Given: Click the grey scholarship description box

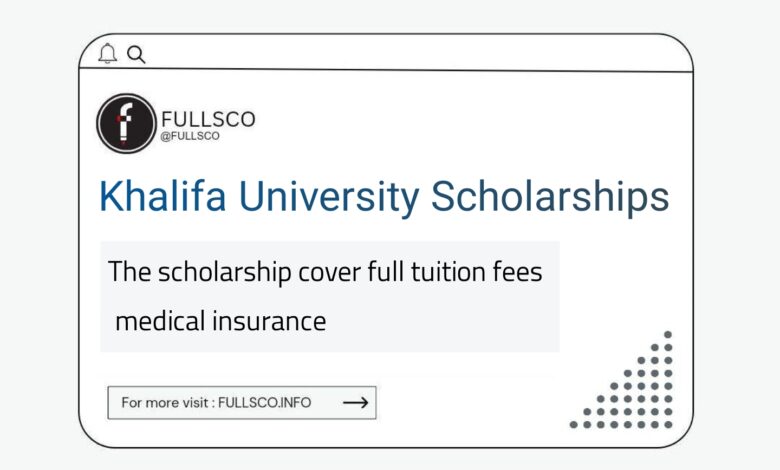Looking at the screenshot, I should coord(330,296).
